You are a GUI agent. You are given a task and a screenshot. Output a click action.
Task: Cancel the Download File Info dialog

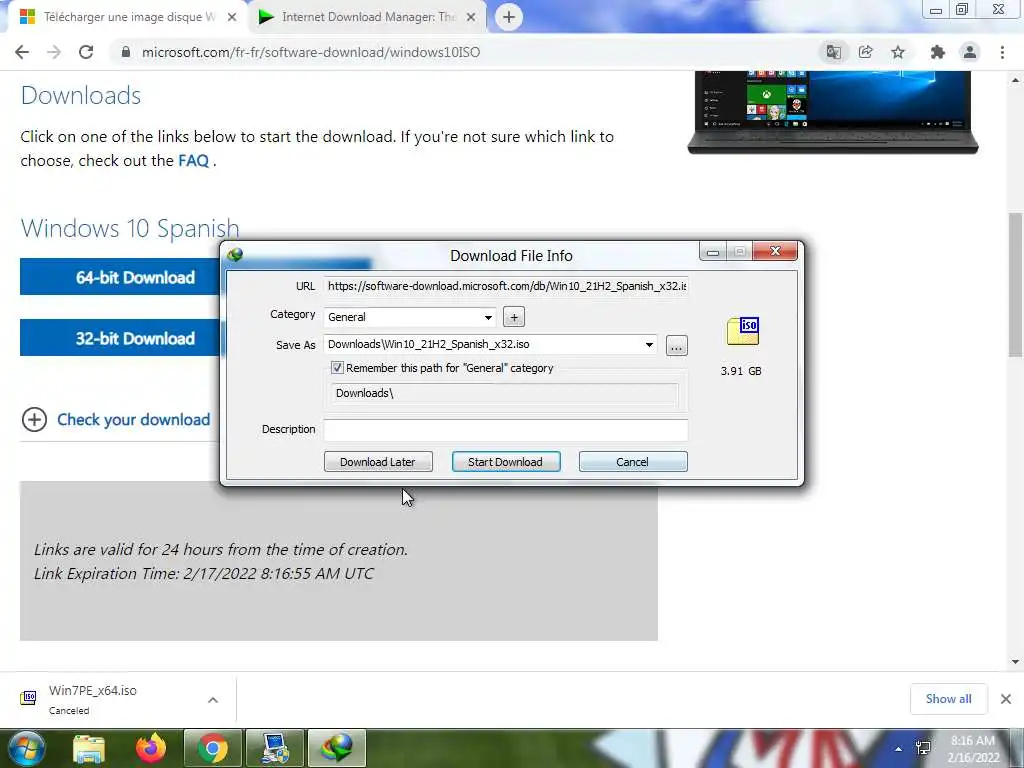tap(633, 462)
